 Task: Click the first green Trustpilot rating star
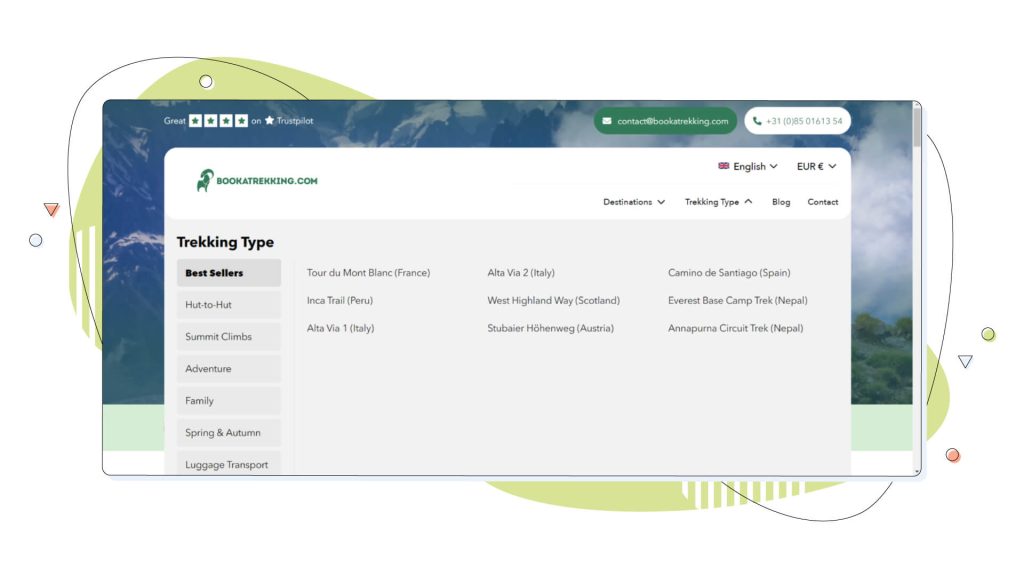click(195, 121)
